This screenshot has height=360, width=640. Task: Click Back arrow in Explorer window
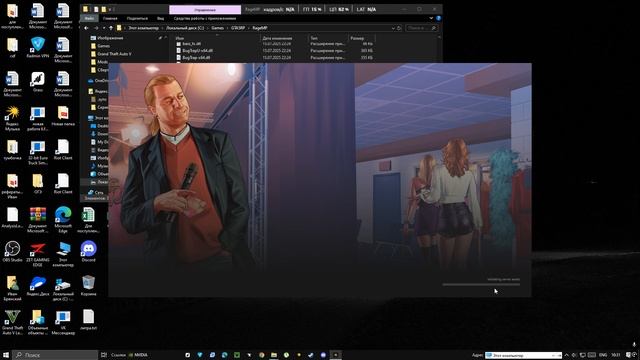(x=86, y=28)
